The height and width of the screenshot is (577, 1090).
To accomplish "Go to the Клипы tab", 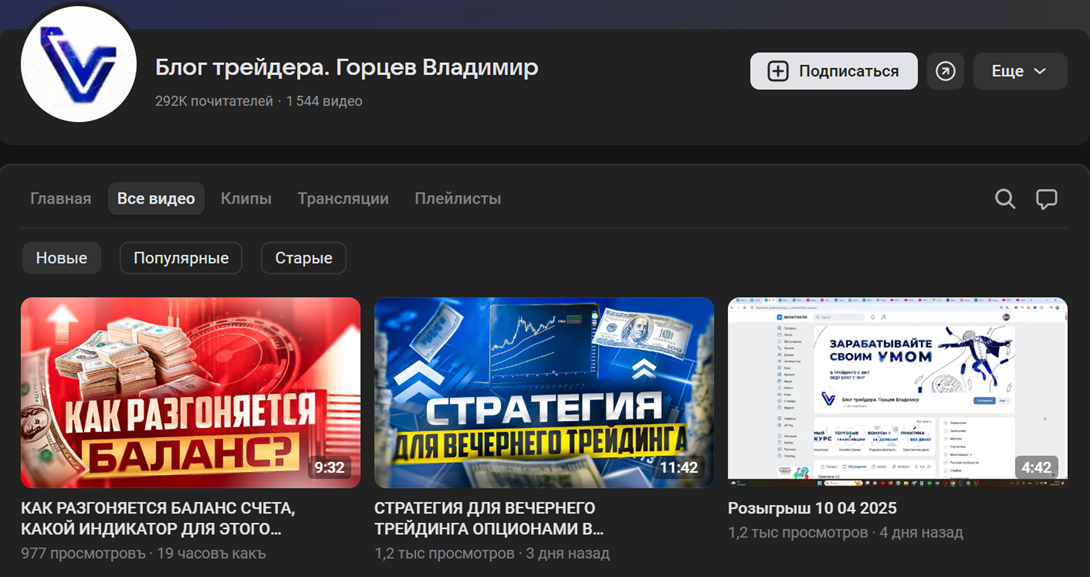I will 246,199.
